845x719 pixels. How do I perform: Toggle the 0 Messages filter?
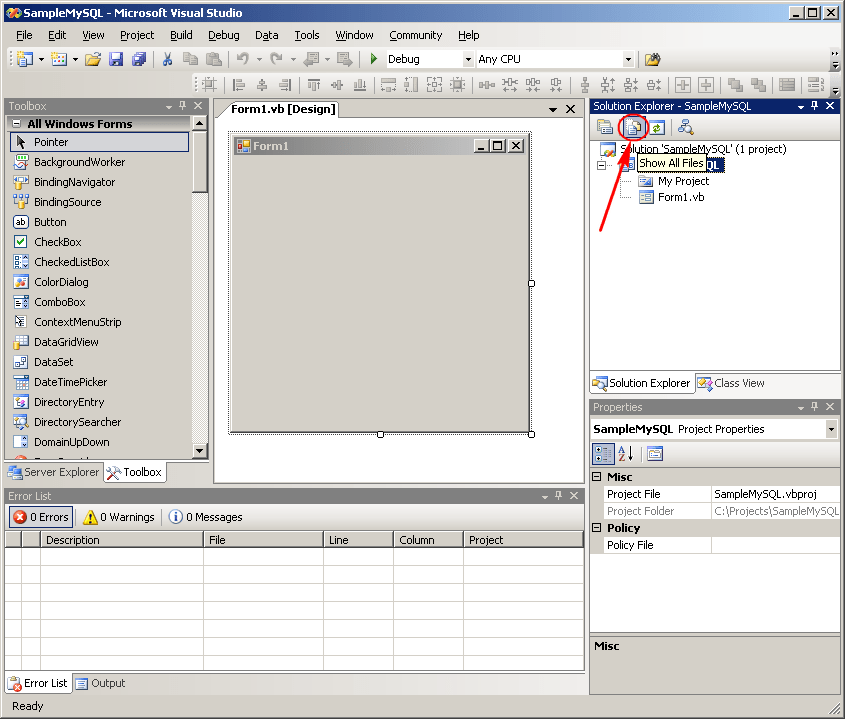click(205, 517)
